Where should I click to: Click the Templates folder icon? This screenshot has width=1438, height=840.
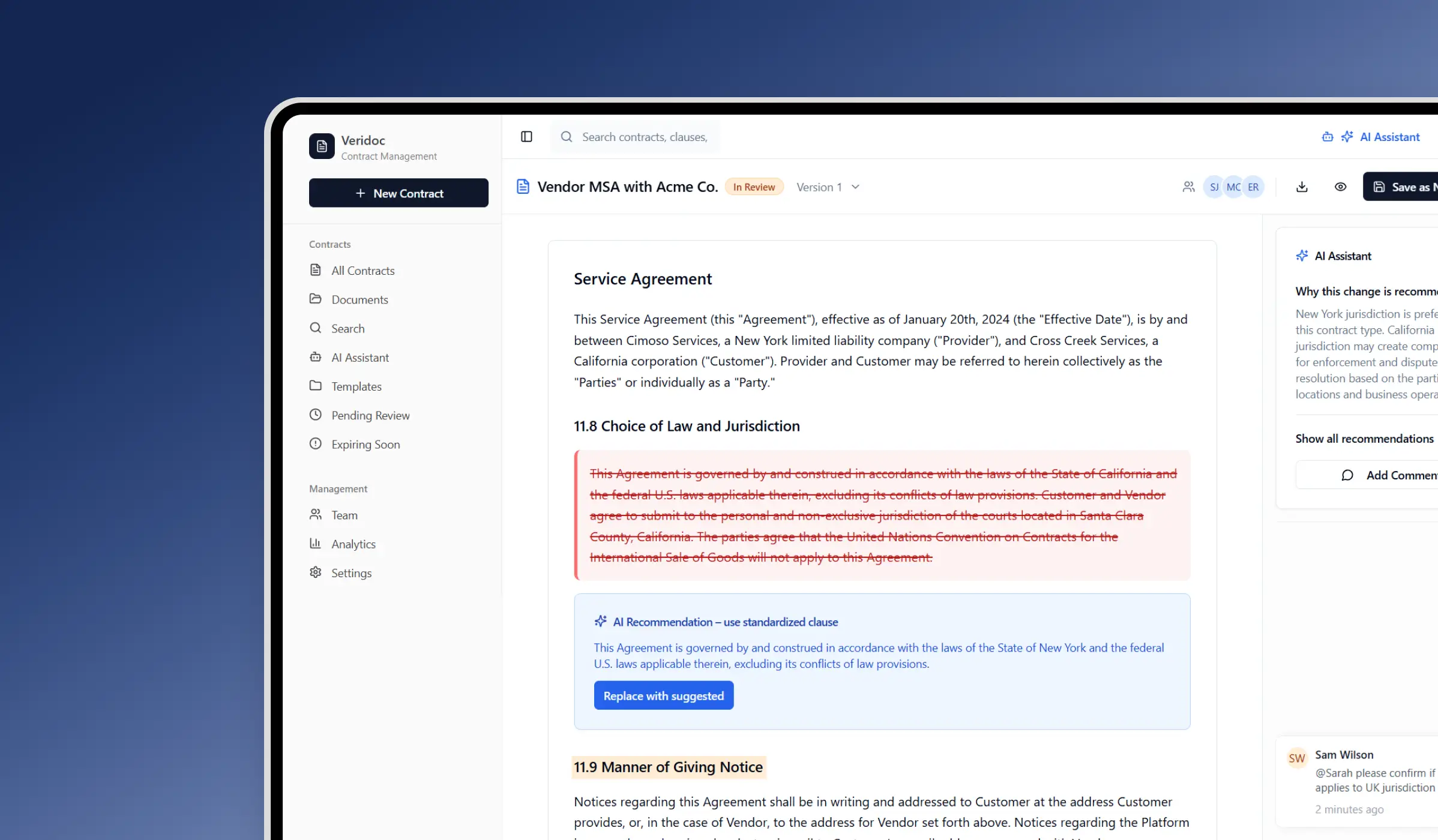[315, 386]
